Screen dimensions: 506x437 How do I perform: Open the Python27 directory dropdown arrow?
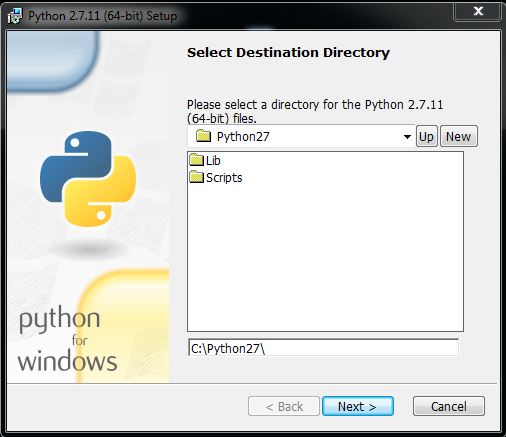pos(407,137)
